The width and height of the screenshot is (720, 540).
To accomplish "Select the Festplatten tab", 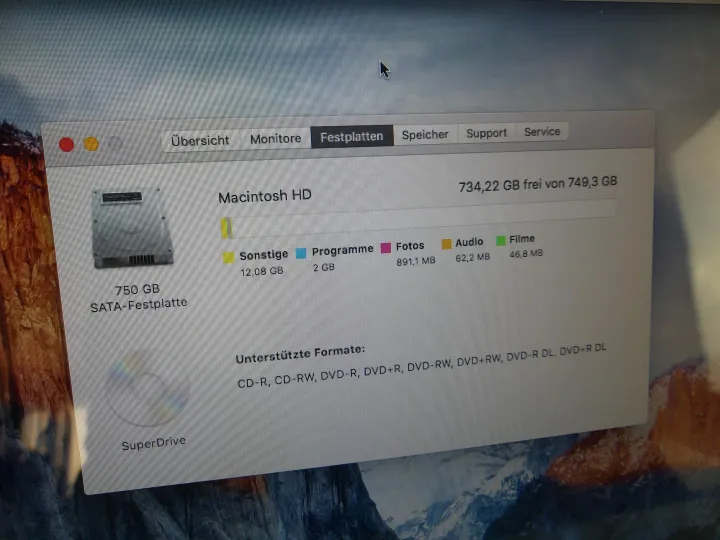I will point(351,137).
